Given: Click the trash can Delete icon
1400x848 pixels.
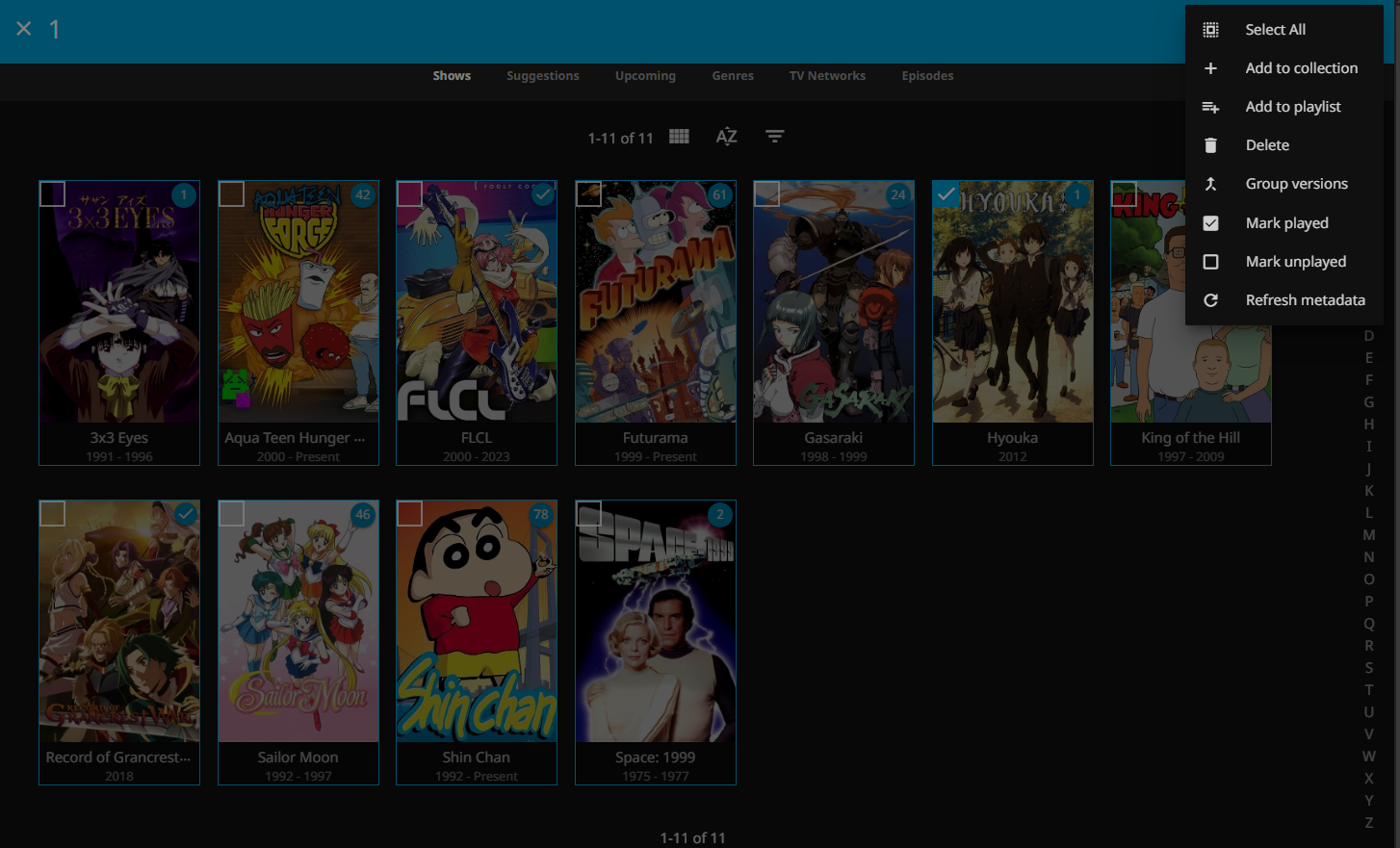Looking at the screenshot, I should click(1210, 145).
